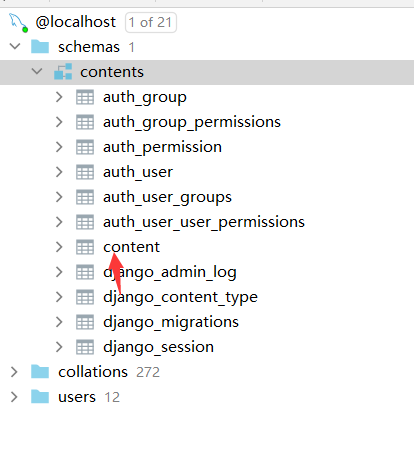Select auth_group_permissions table name
The height and width of the screenshot is (449, 414).
[x=192, y=123]
